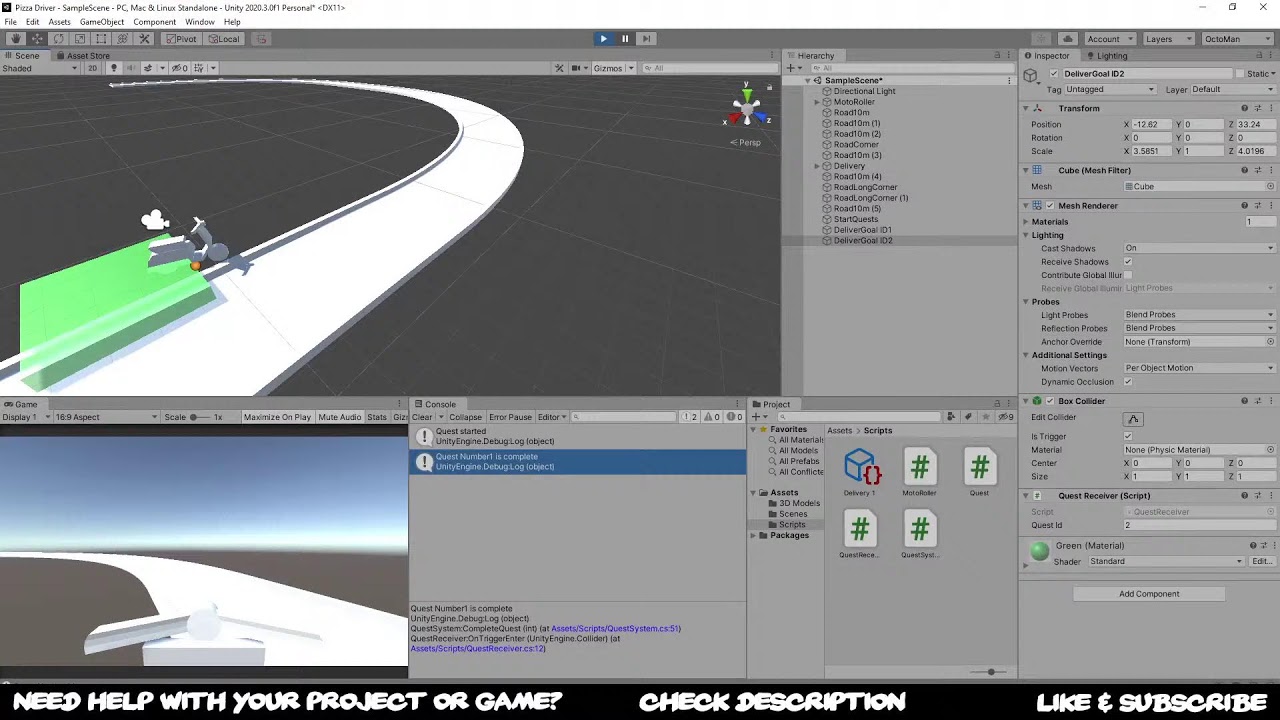Click the Project panel add (+) button
The height and width of the screenshot is (720, 1280).
coord(759,417)
